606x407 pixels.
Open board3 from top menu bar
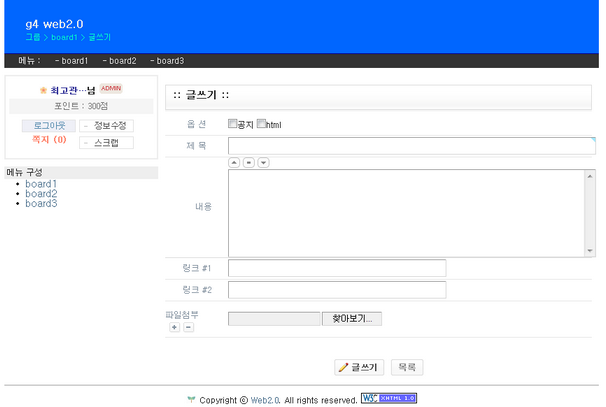point(167,61)
